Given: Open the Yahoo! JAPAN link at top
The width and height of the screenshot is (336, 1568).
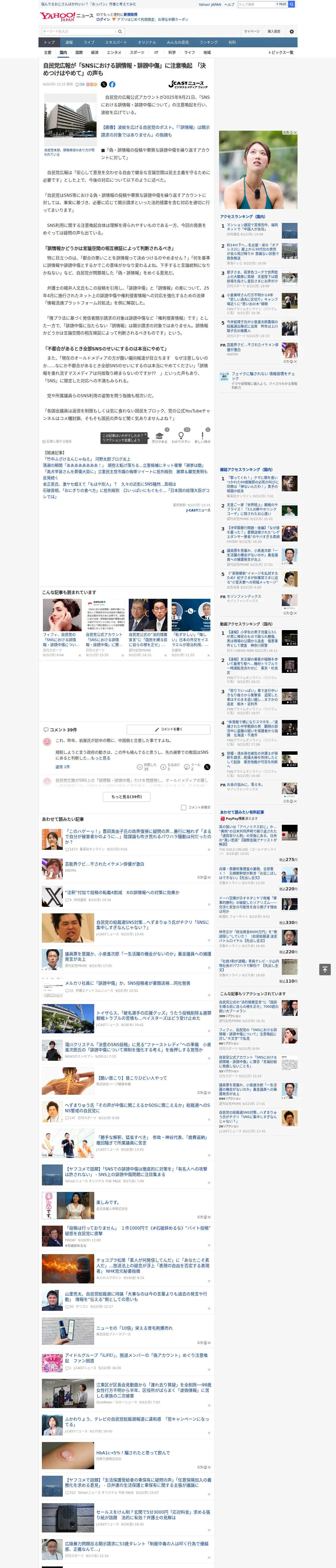Looking at the screenshot, I should tap(210, 4).
